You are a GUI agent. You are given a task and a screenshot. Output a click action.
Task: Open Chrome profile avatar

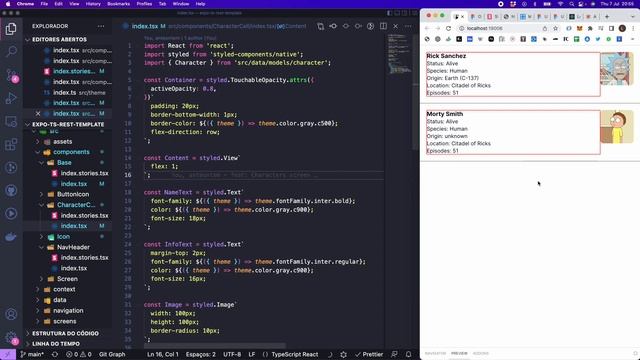[622, 29]
